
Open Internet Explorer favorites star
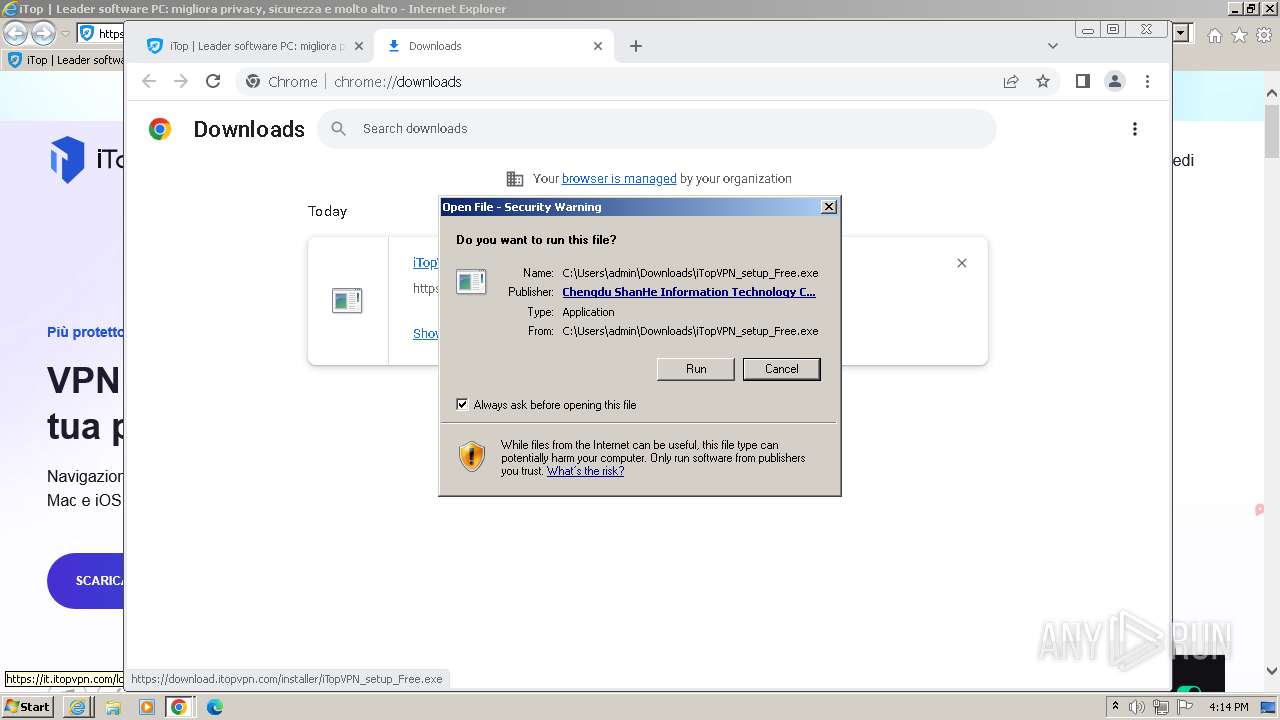click(x=1239, y=35)
